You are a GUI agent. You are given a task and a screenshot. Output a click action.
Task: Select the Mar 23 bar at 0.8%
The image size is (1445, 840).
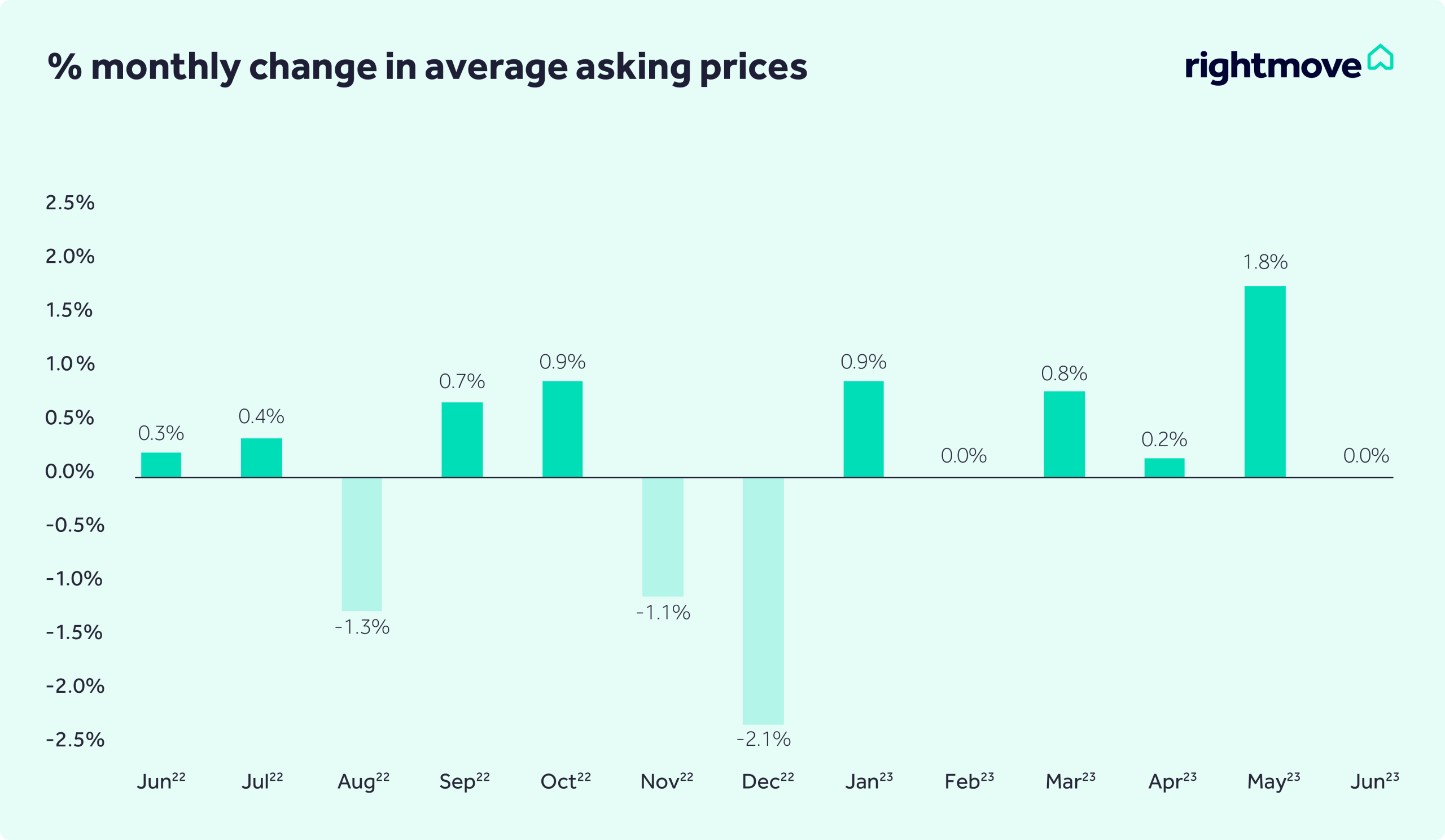coord(1063,434)
